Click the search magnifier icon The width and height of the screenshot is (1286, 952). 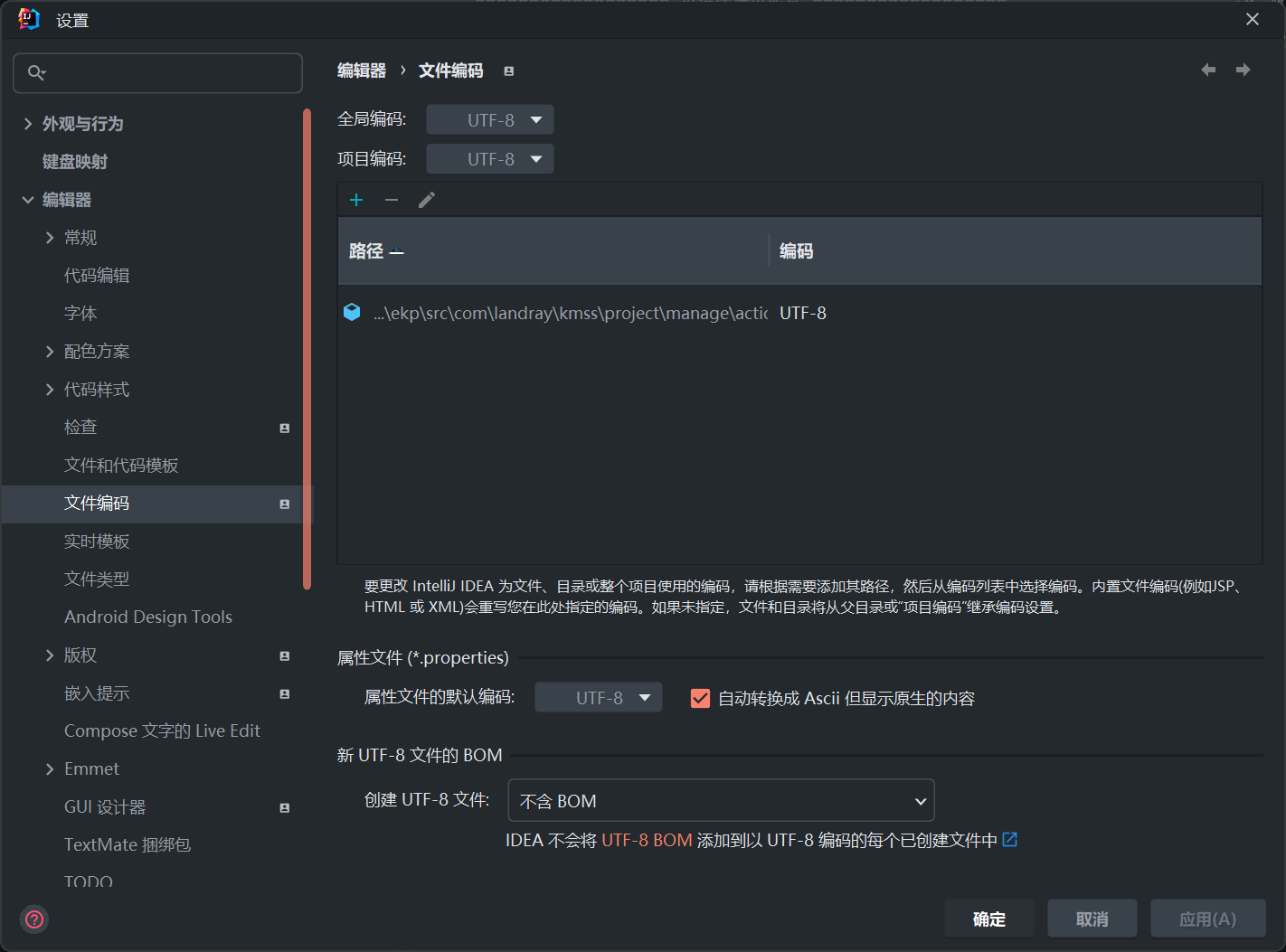pyautogui.click(x=36, y=72)
